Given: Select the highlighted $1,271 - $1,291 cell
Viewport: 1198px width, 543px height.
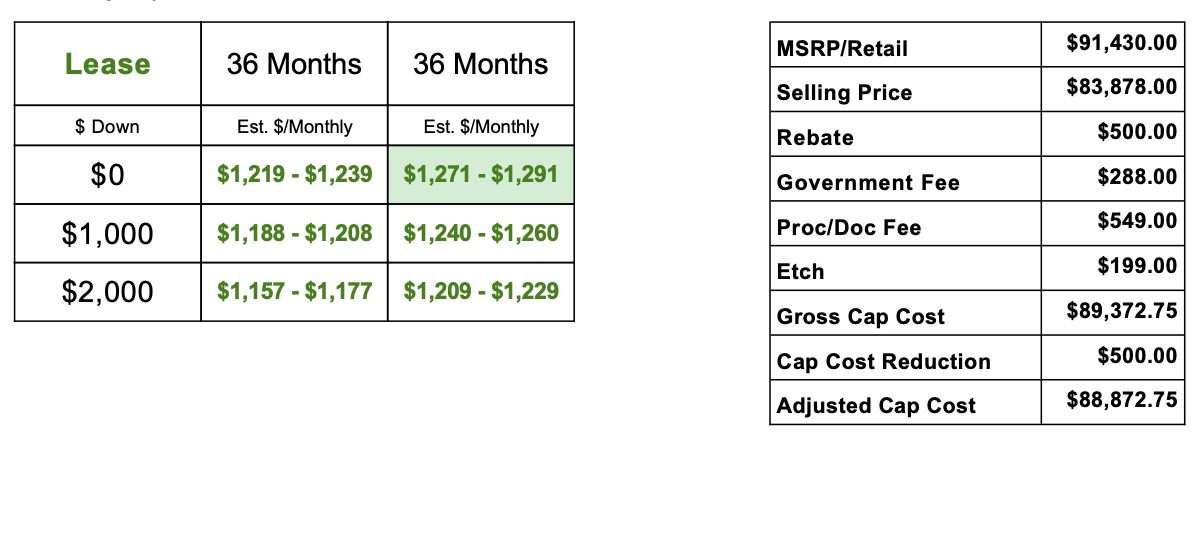Looking at the screenshot, I should [x=481, y=174].
